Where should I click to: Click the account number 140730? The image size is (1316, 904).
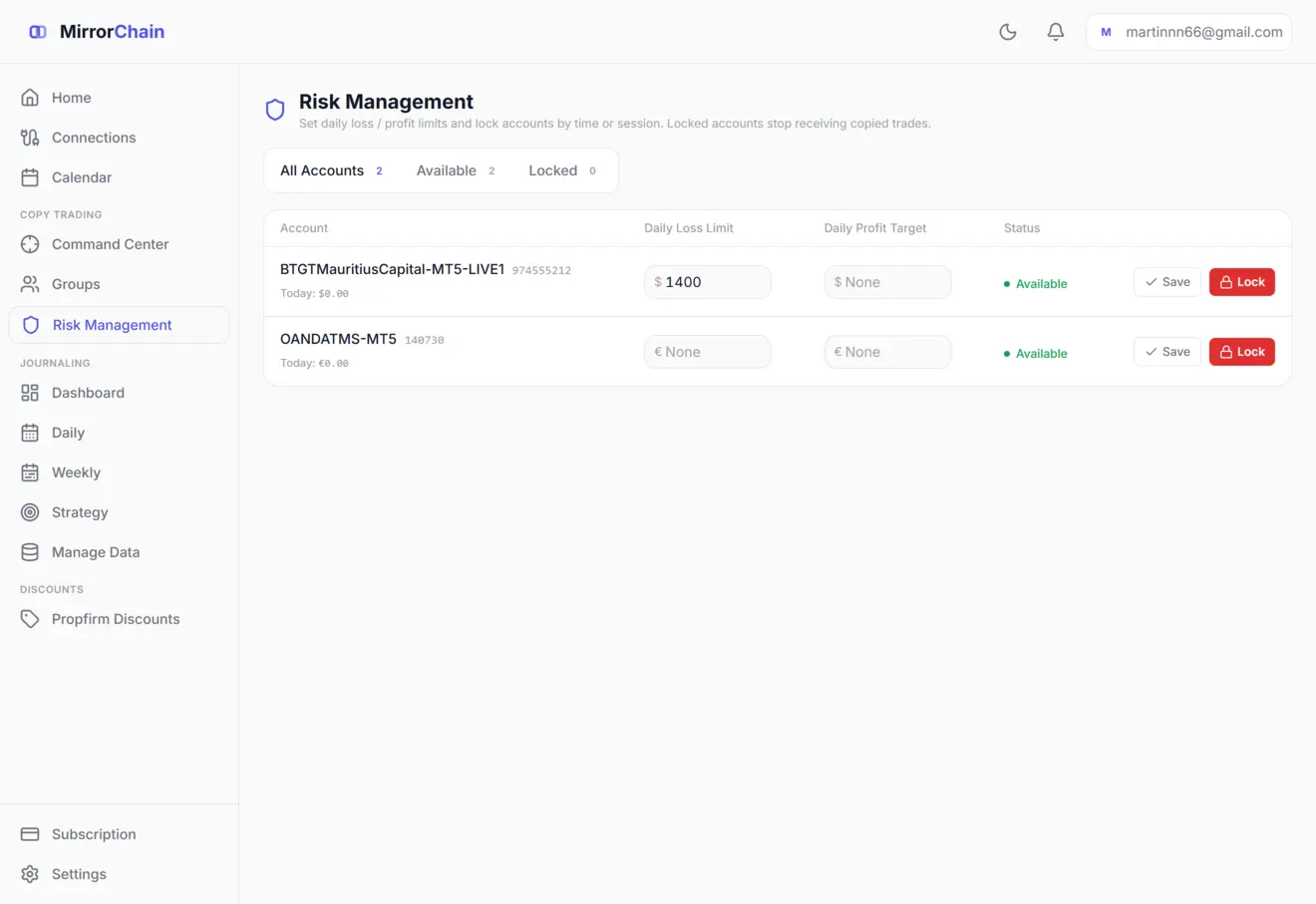pyautogui.click(x=424, y=340)
